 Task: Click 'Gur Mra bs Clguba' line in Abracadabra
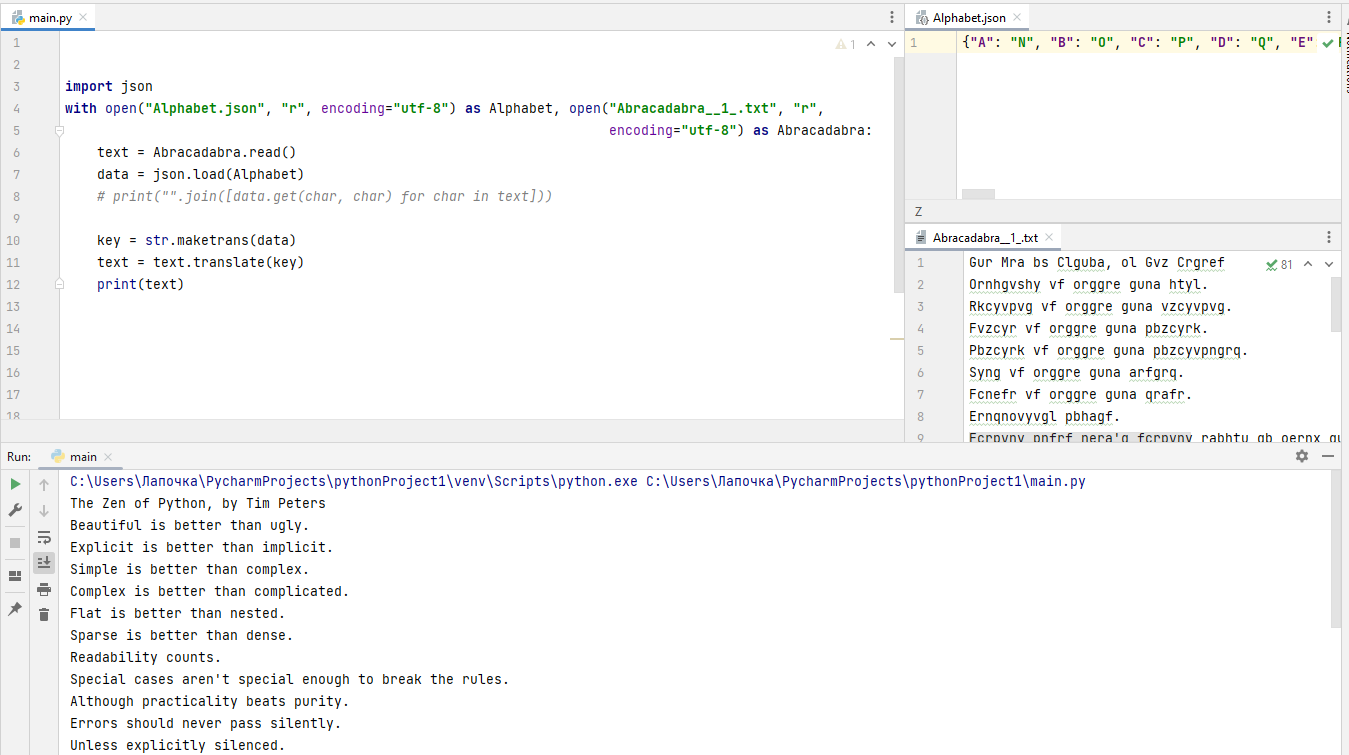click(x=1097, y=264)
